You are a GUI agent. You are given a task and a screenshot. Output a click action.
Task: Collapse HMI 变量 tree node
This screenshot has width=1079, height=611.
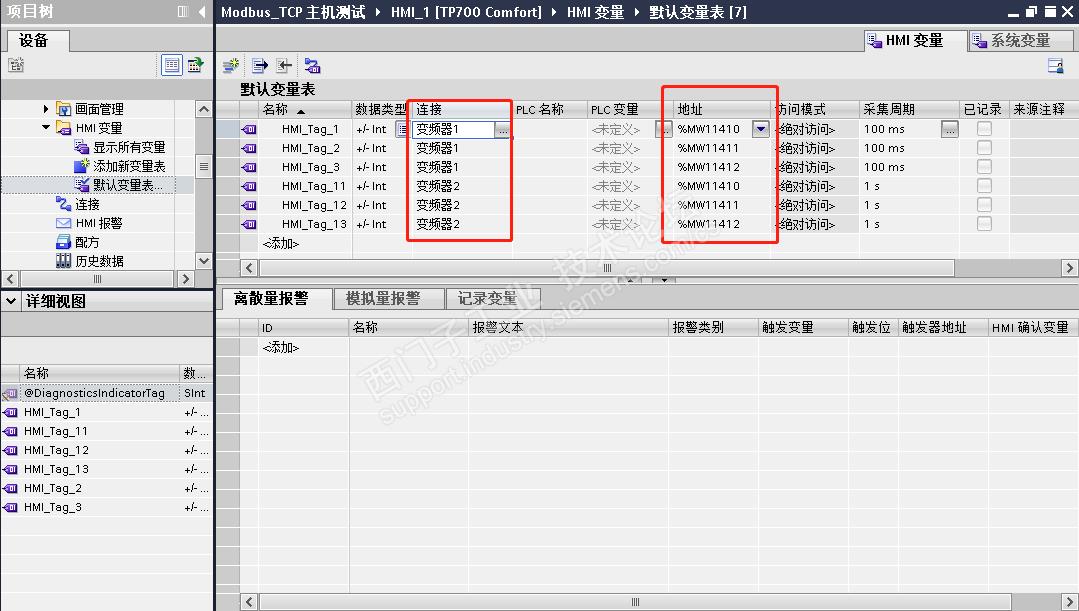coord(45,127)
